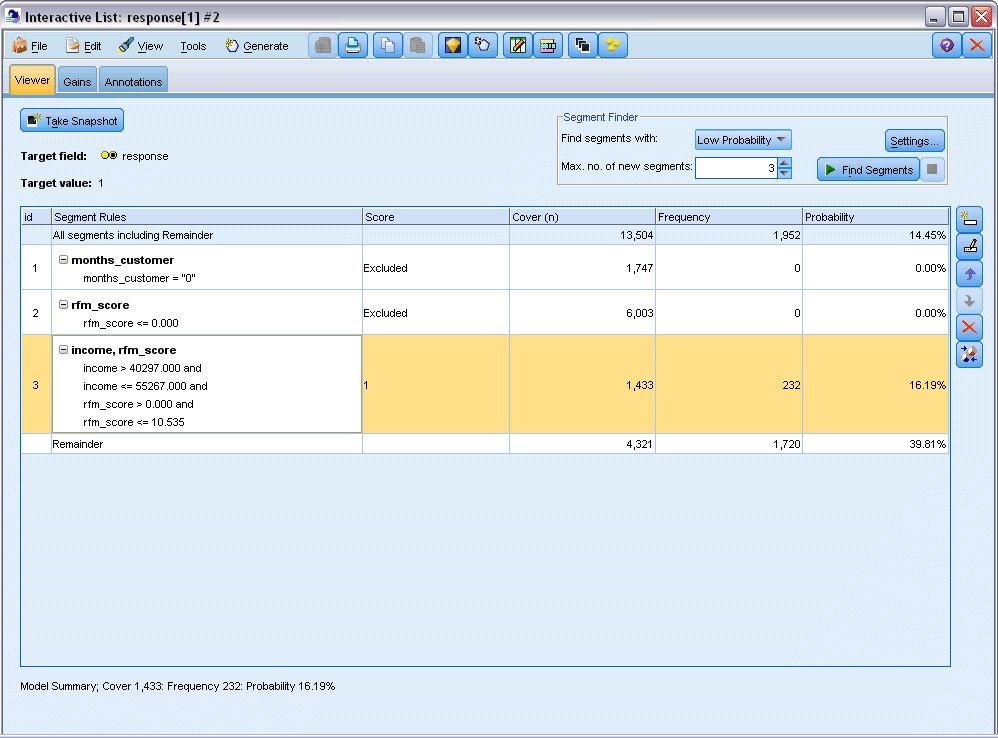Click the gold diamond toolbar icon
Viewport: 998px width, 738px height.
pos(453,45)
